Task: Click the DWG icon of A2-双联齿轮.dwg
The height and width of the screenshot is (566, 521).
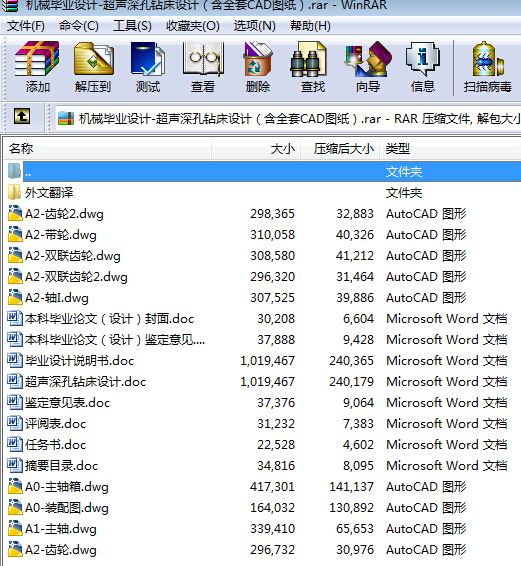Action: [15, 255]
